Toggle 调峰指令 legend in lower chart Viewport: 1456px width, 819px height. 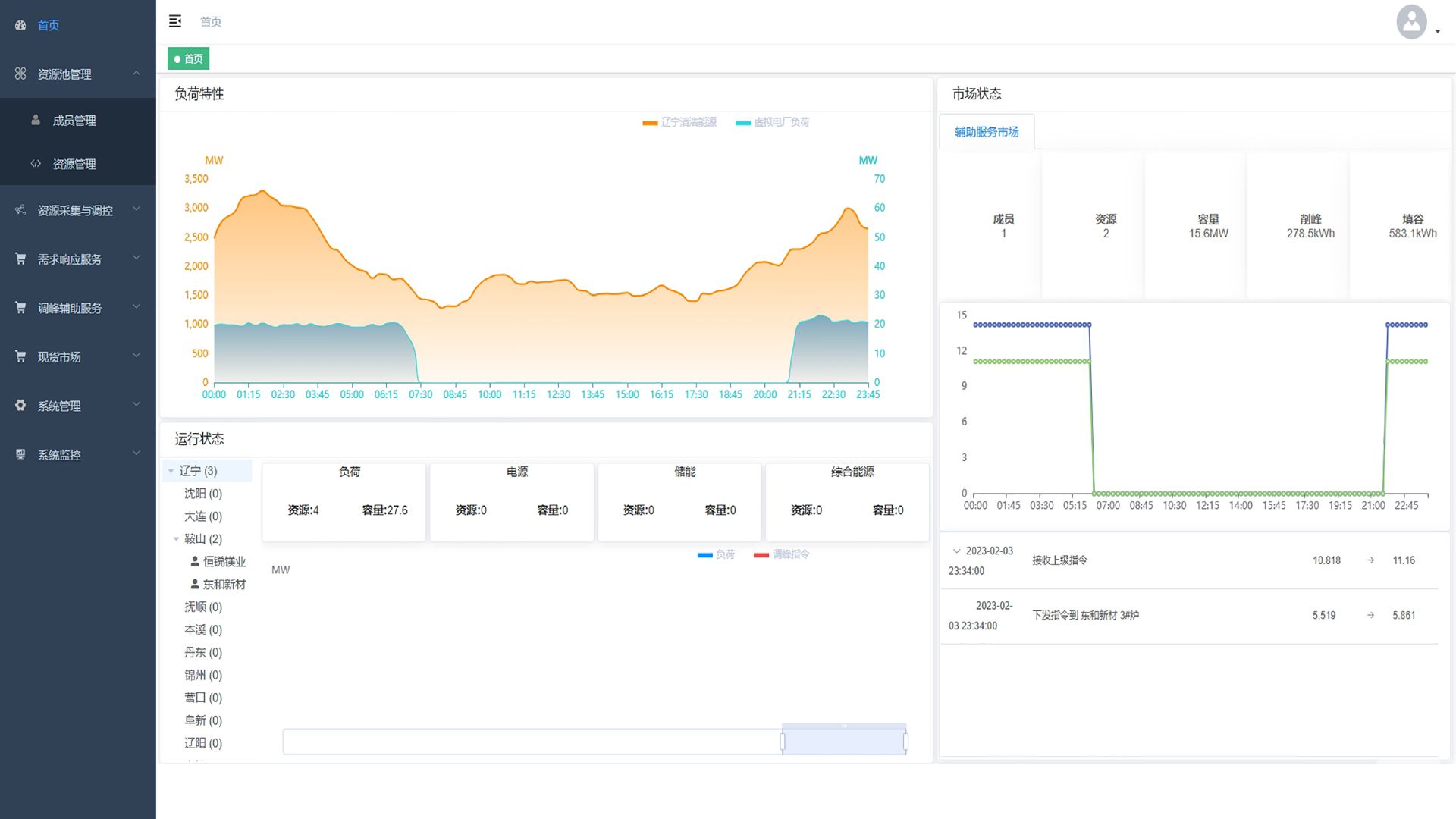pos(782,554)
